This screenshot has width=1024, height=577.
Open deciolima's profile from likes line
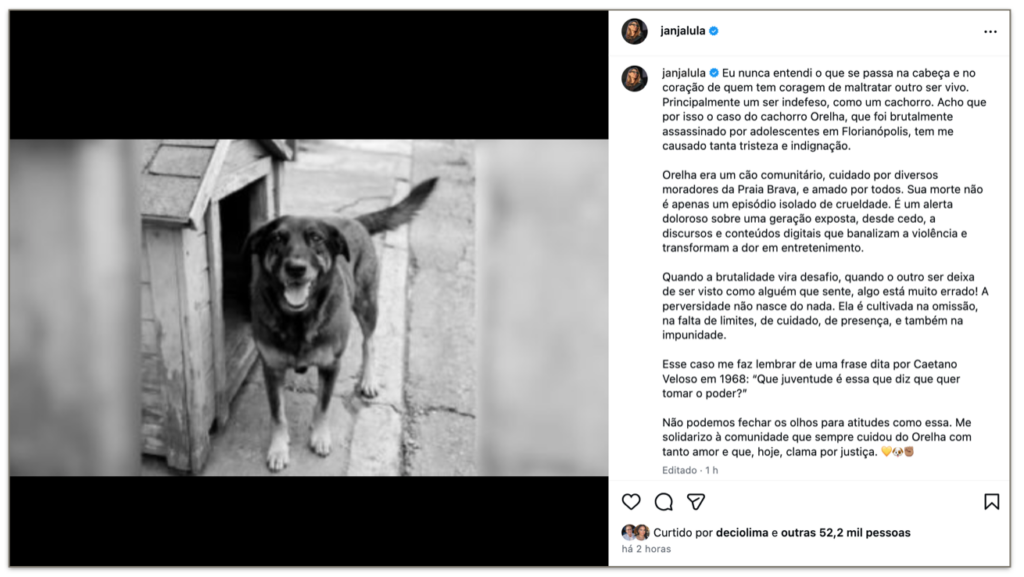pos(742,533)
